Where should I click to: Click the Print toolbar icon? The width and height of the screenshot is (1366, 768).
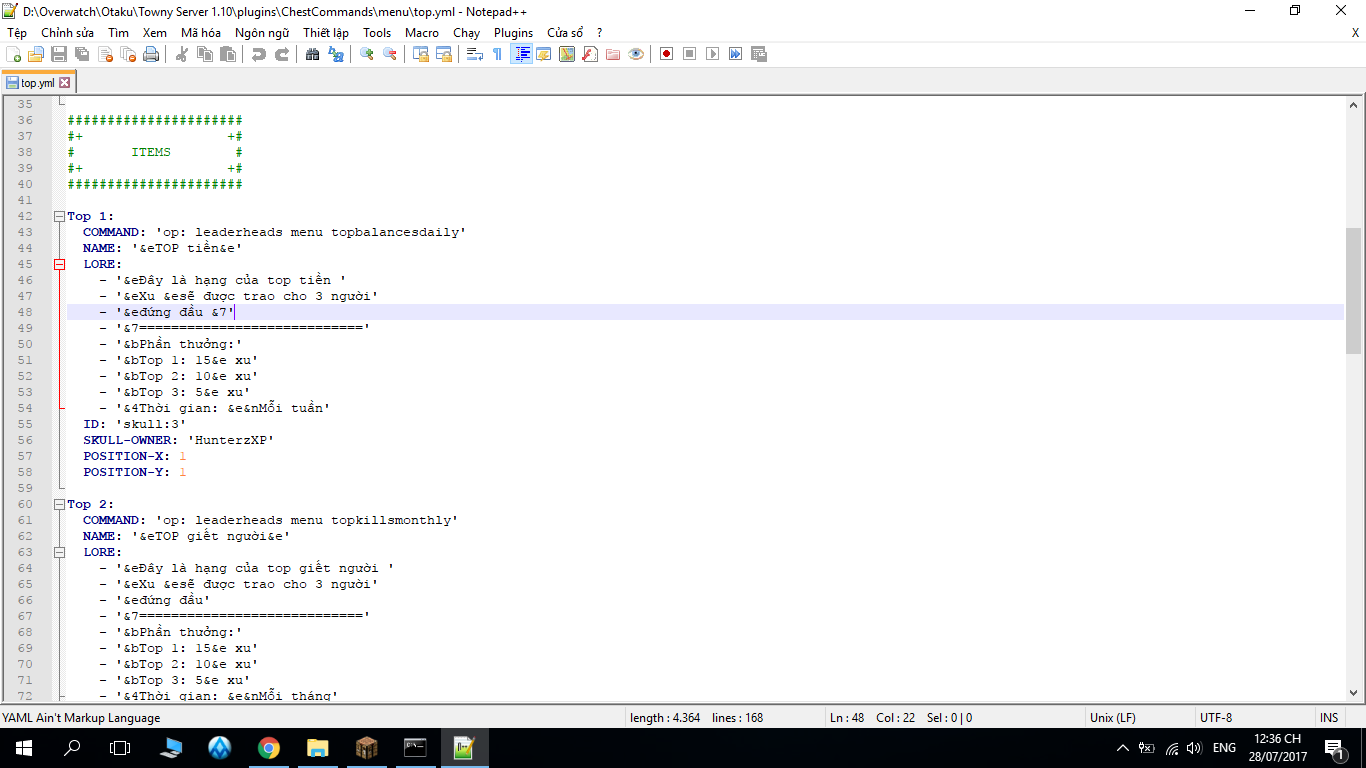click(x=151, y=54)
